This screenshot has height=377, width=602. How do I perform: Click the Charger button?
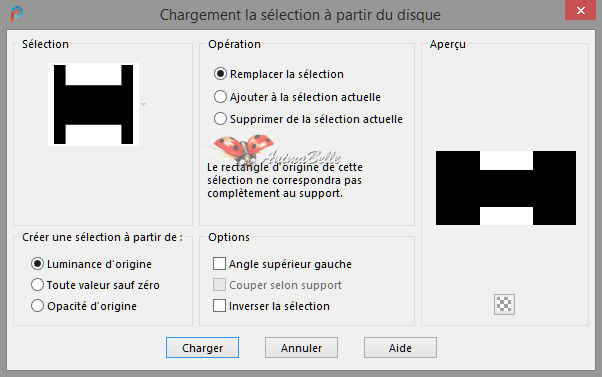tap(202, 347)
